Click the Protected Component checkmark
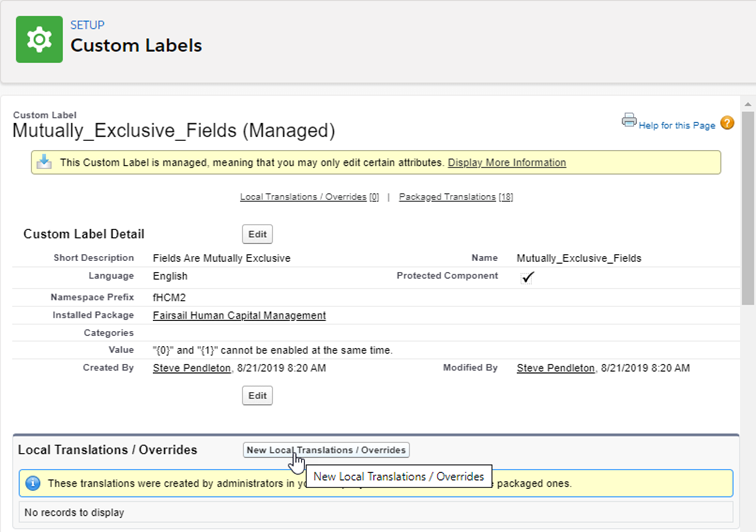 [x=528, y=277]
